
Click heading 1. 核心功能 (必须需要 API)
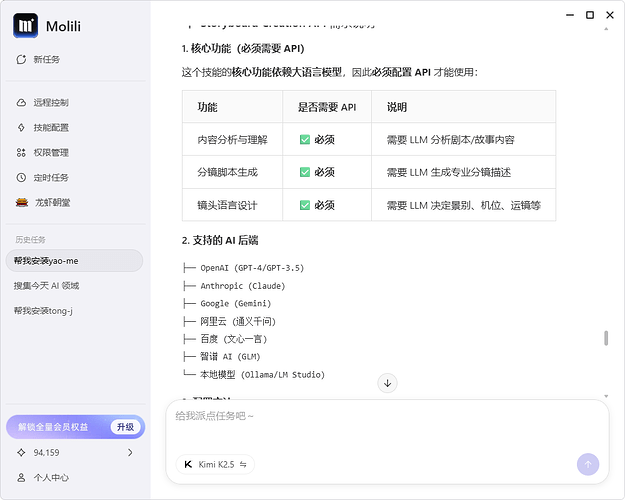pos(243,49)
